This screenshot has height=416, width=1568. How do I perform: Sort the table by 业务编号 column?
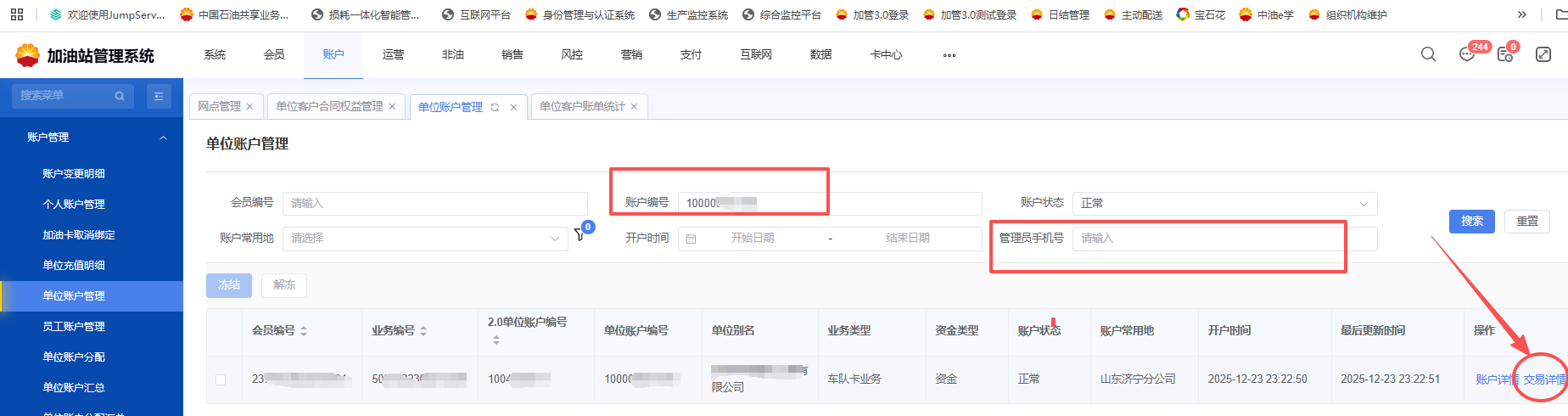click(x=423, y=330)
